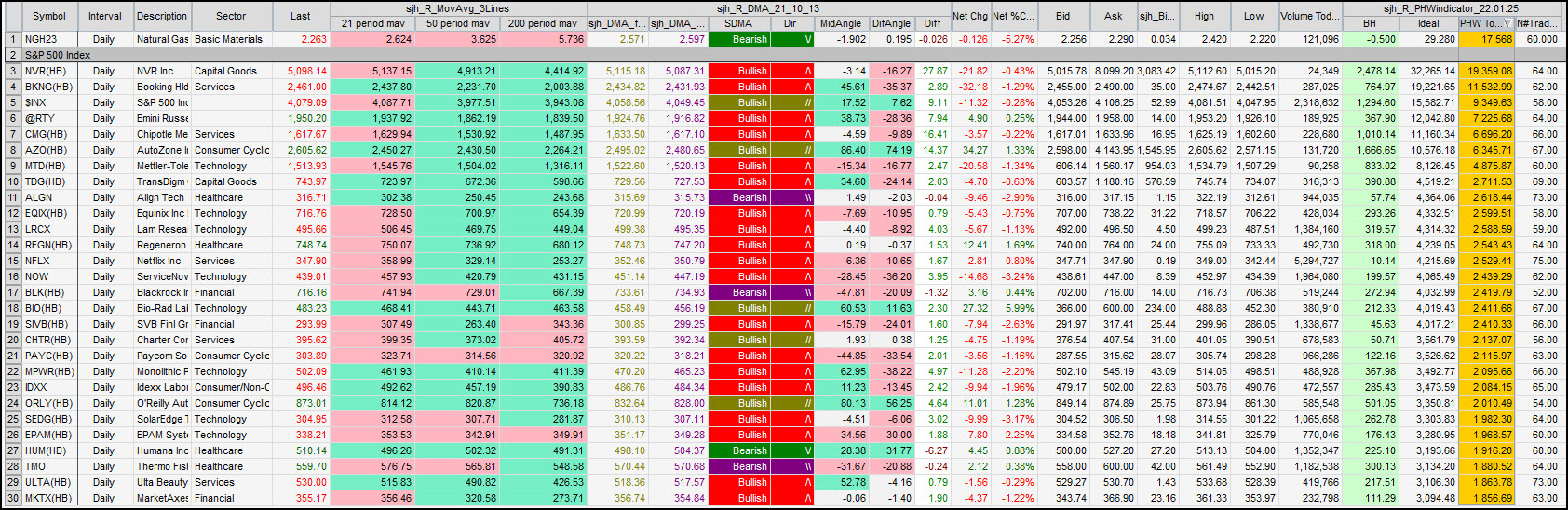The width and height of the screenshot is (1568, 510).
Task: Select the MTD(HB) symbol cell
Action: [x=48, y=166]
